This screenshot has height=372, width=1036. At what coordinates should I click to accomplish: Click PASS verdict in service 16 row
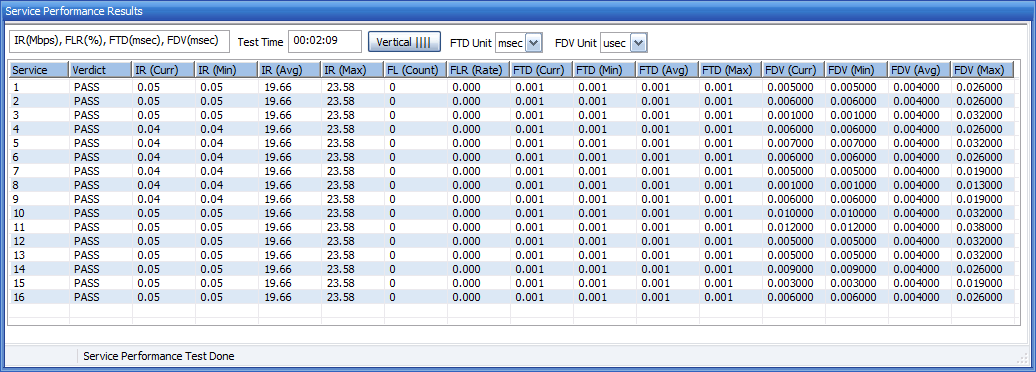(x=87, y=297)
